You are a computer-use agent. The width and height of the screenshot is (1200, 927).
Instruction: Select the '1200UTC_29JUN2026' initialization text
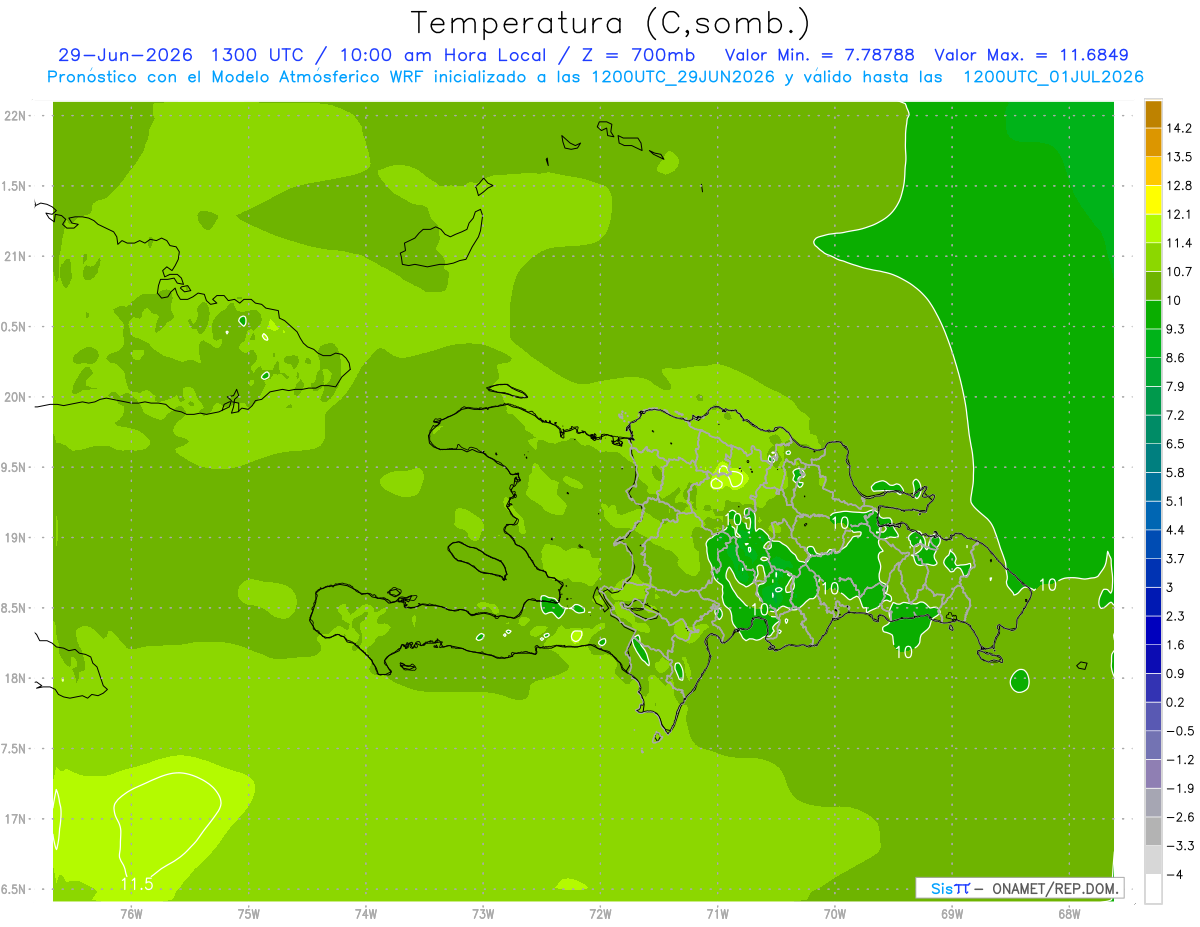click(x=684, y=77)
